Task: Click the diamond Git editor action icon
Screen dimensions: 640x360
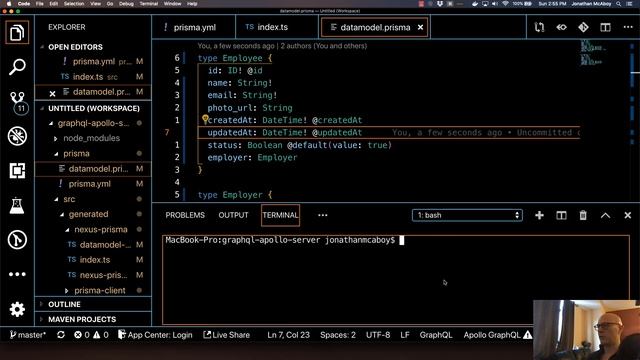Action: coord(583,27)
